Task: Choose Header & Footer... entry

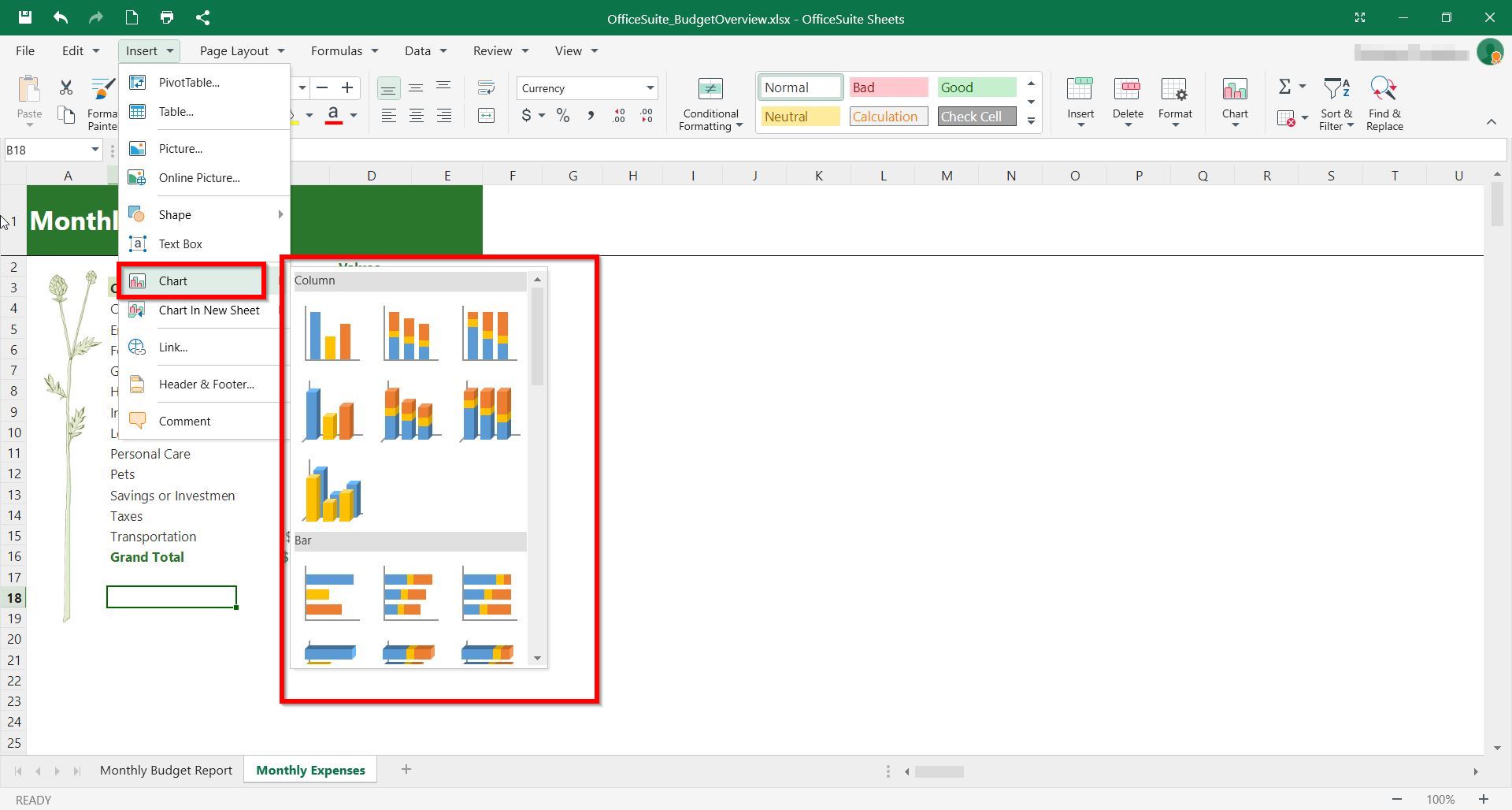Action: point(205,384)
